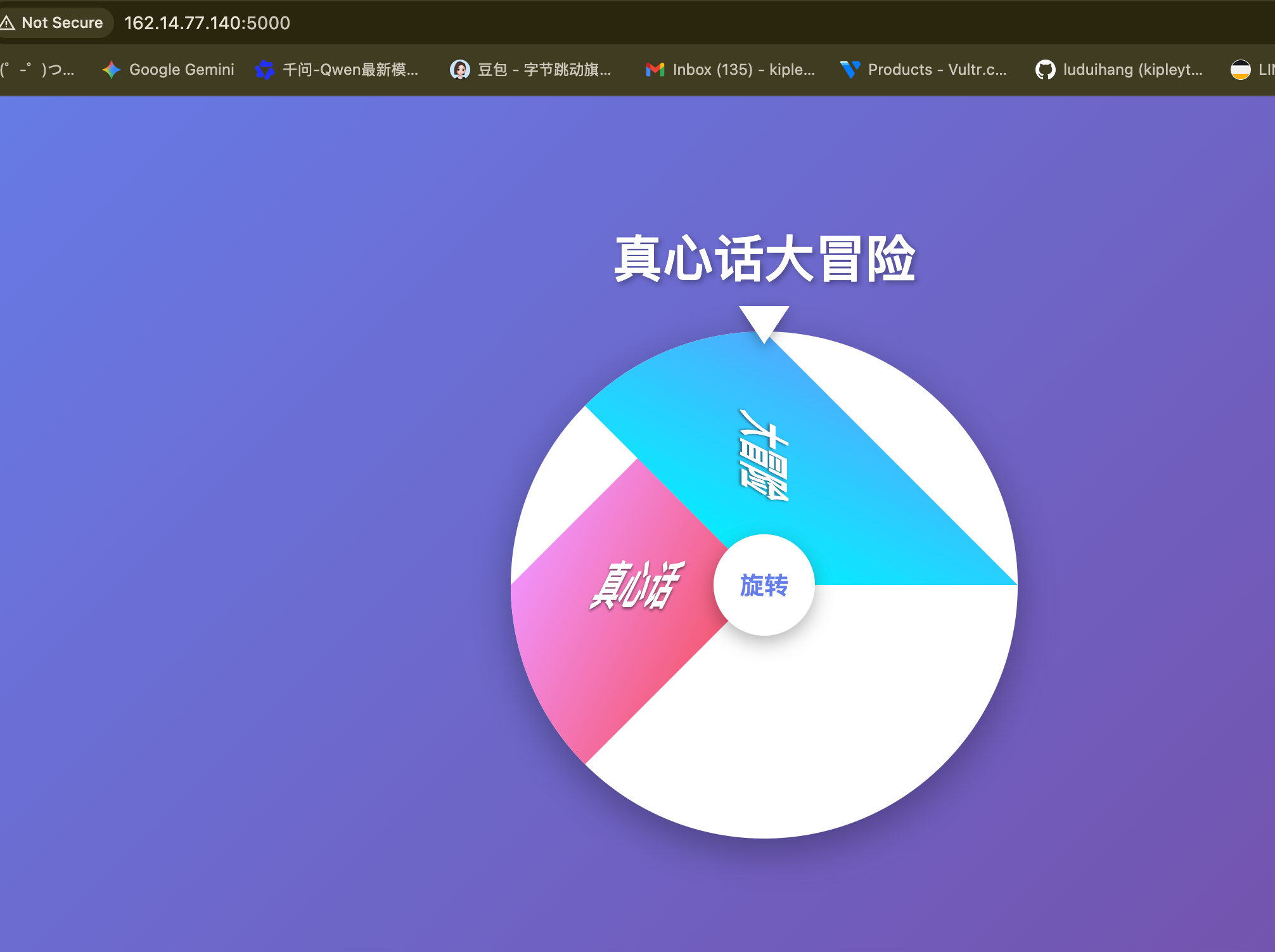
Task: Click the 旋转 spin button
Action: pos(764,584)
